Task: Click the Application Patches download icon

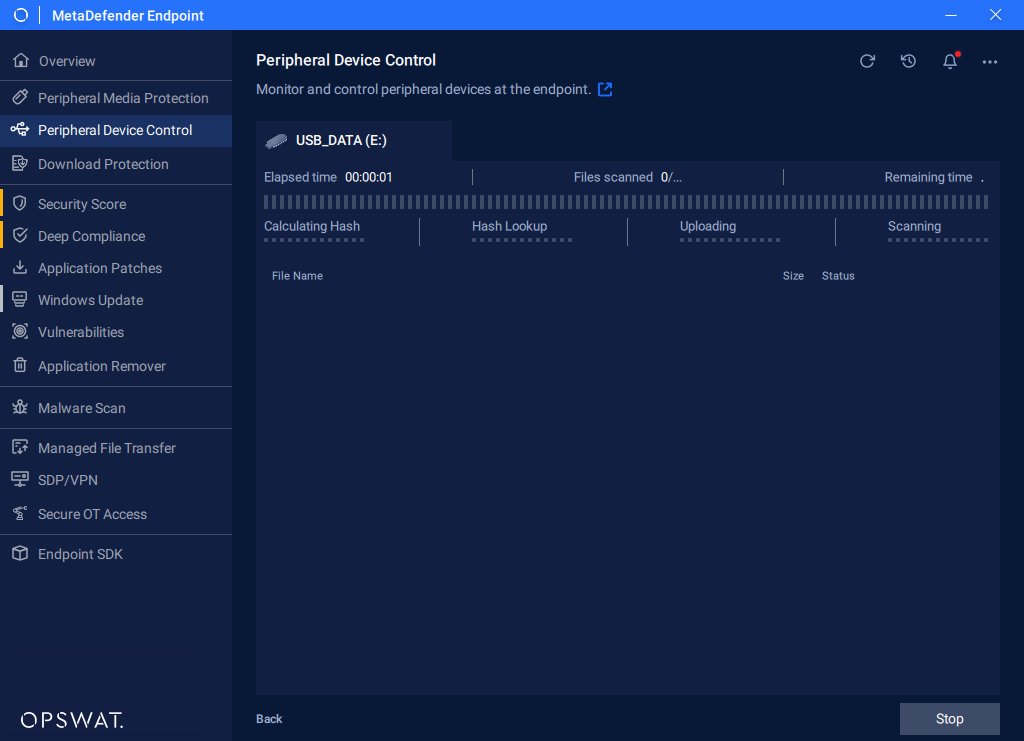Action: [20, 268]
